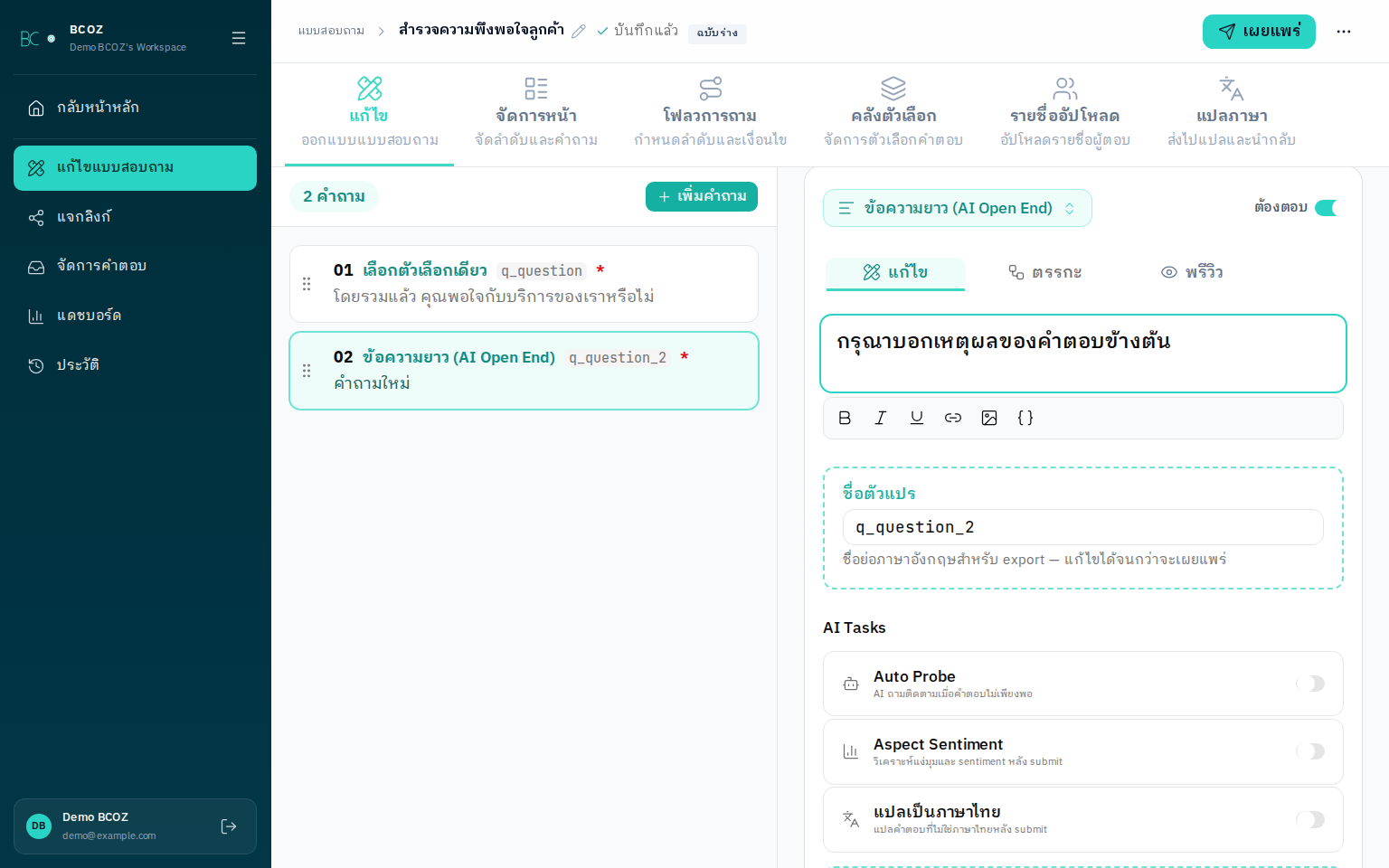Click the insert image icon

pyautogui.click(x=989, y=418)
